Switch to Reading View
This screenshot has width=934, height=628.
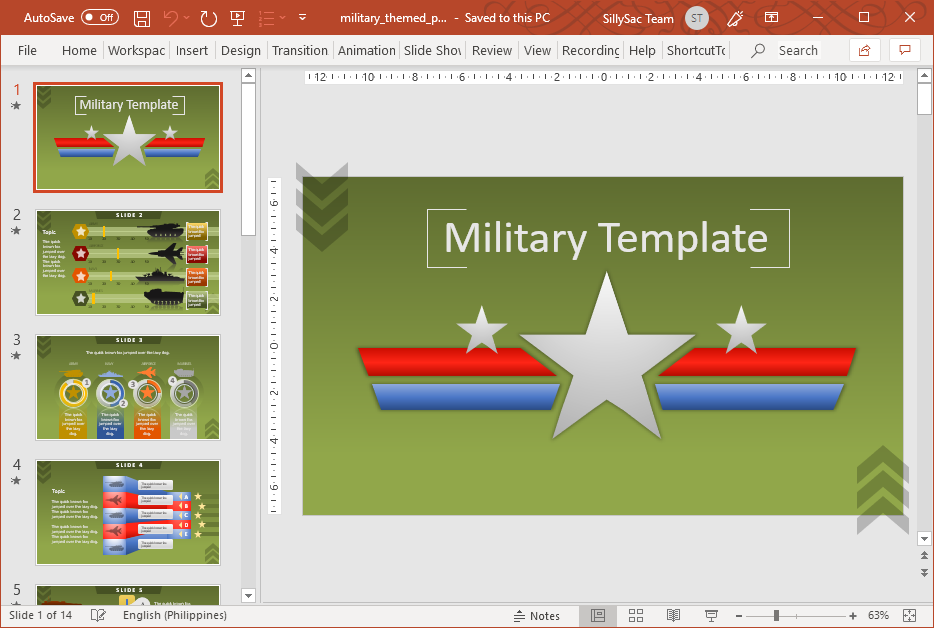[x=674, y=615]
